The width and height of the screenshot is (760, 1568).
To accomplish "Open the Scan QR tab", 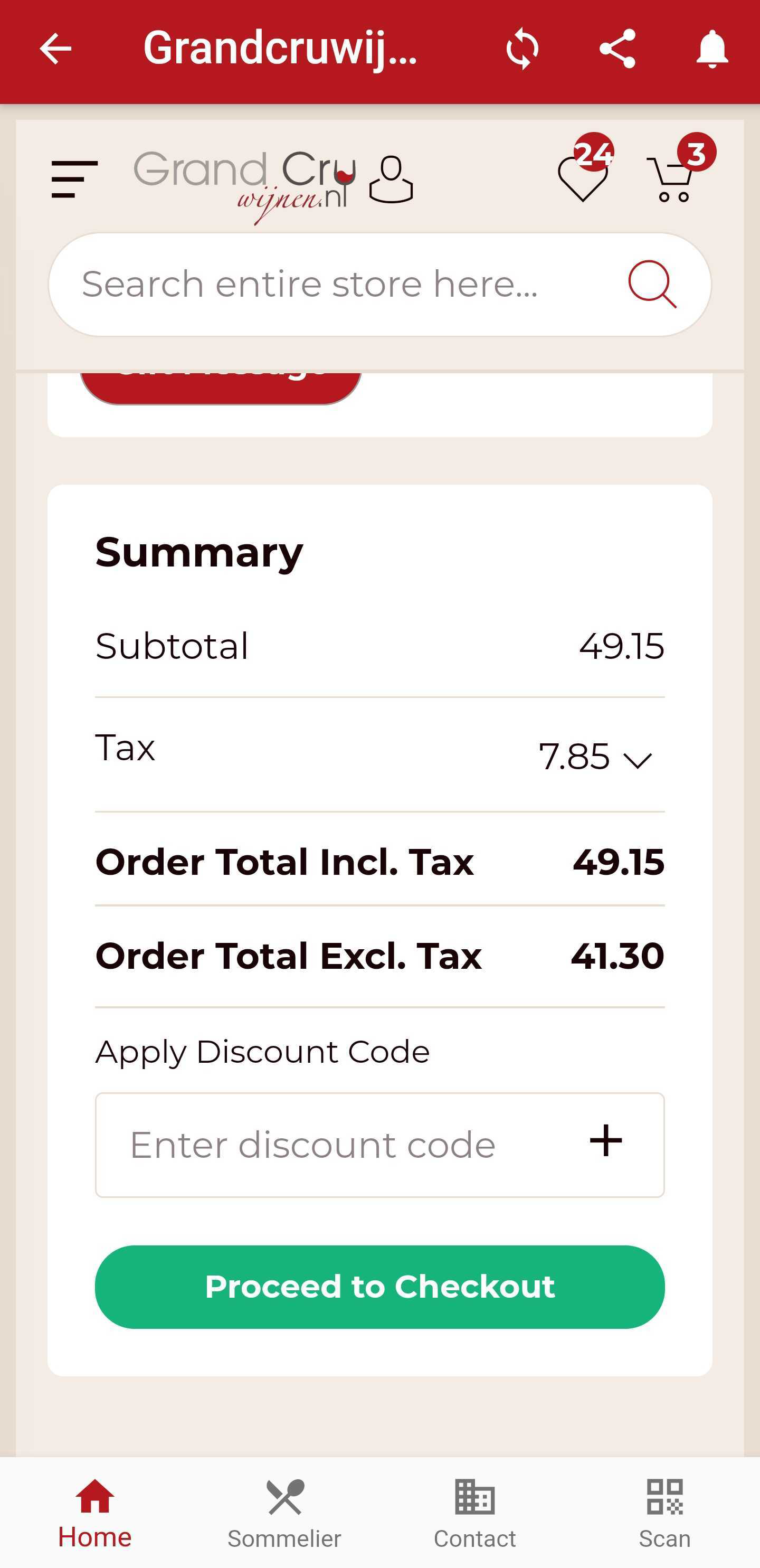I will 664,1513.
